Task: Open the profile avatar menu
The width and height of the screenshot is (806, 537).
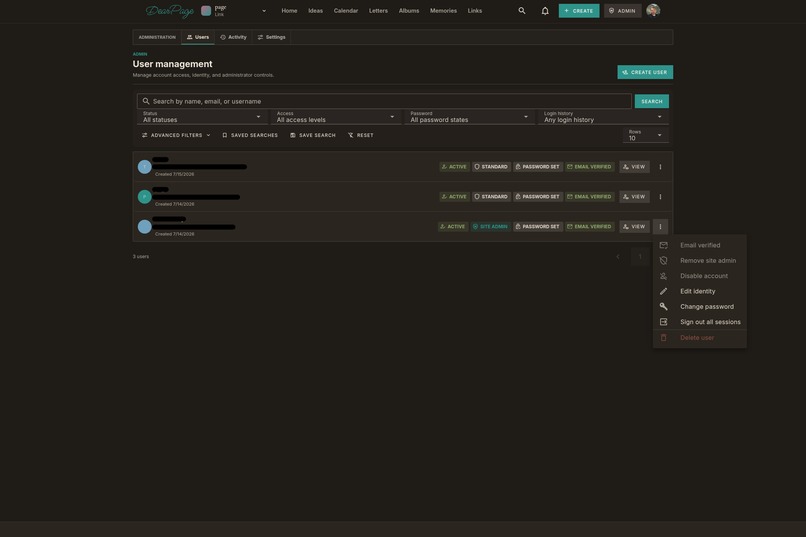Action: pos(653,10)
